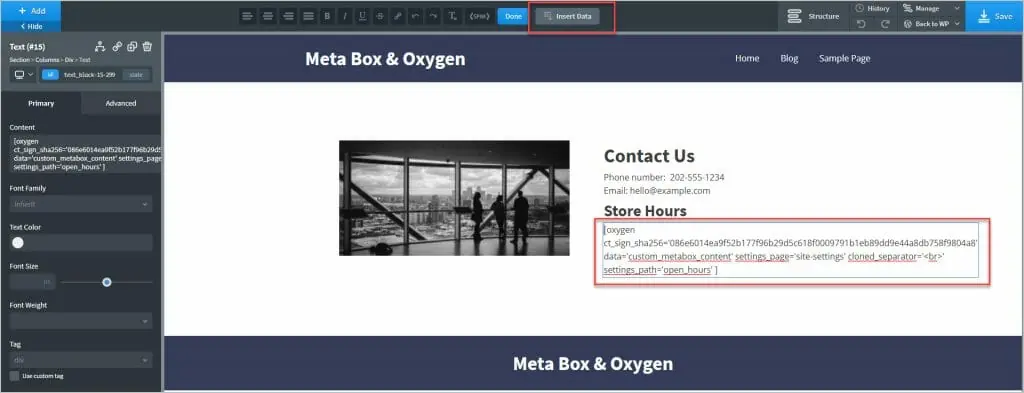Toggle bold formatting
Image resolution: width=1024 pixels, height=393 pixels.
coord(327,16)
